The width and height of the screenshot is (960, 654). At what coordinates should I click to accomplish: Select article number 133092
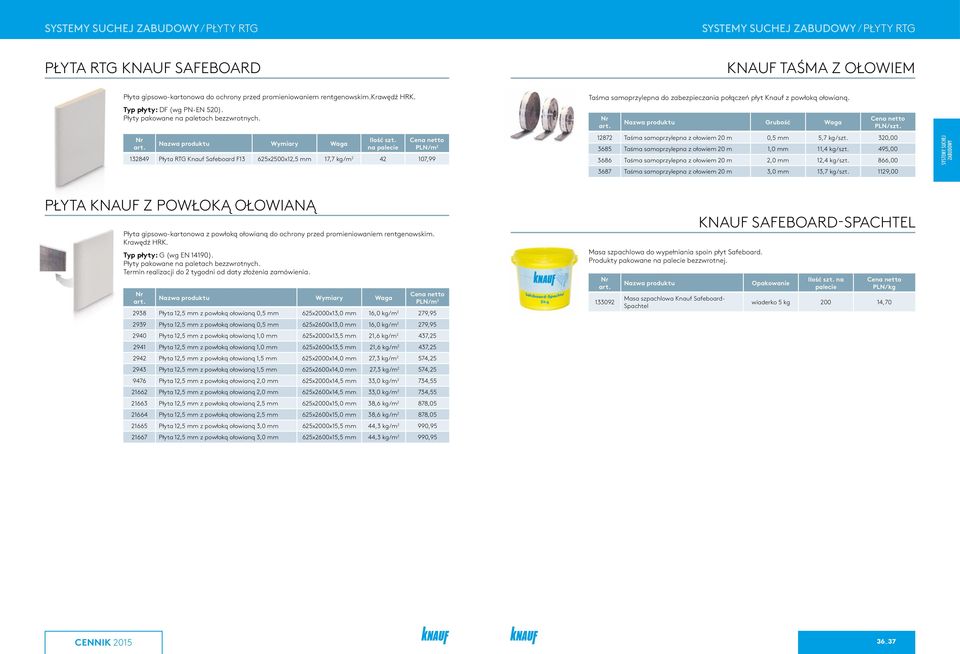604,302
